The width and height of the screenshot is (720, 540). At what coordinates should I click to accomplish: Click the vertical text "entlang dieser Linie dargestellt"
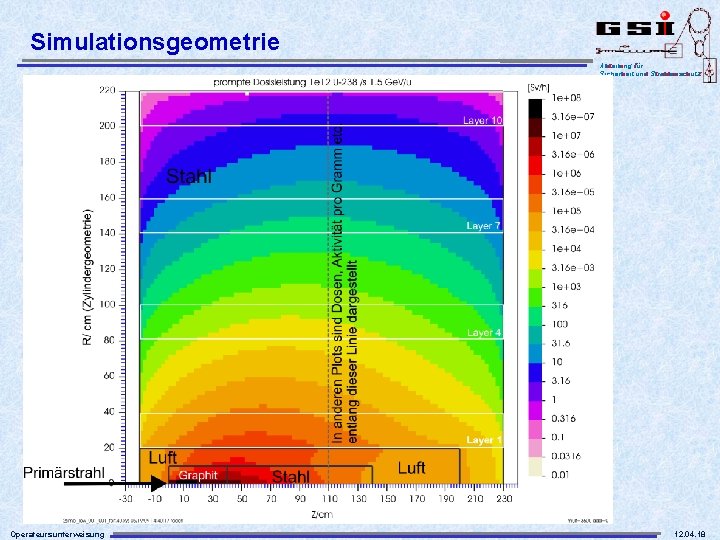353,352
